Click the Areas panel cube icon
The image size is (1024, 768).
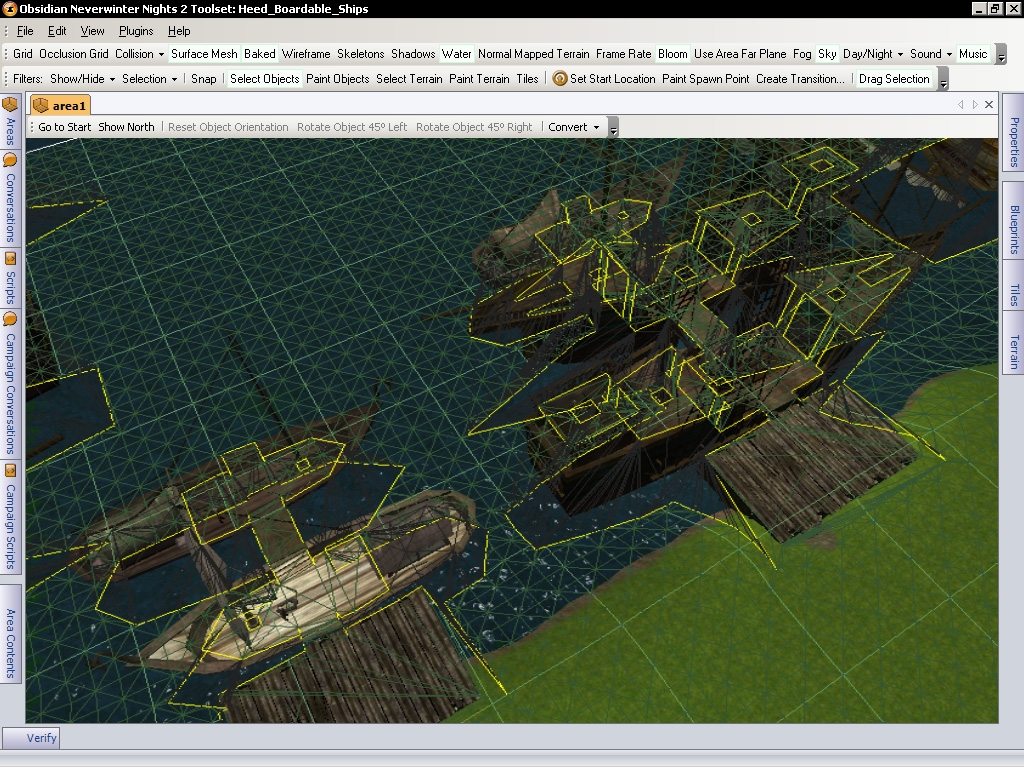[10, 104]
